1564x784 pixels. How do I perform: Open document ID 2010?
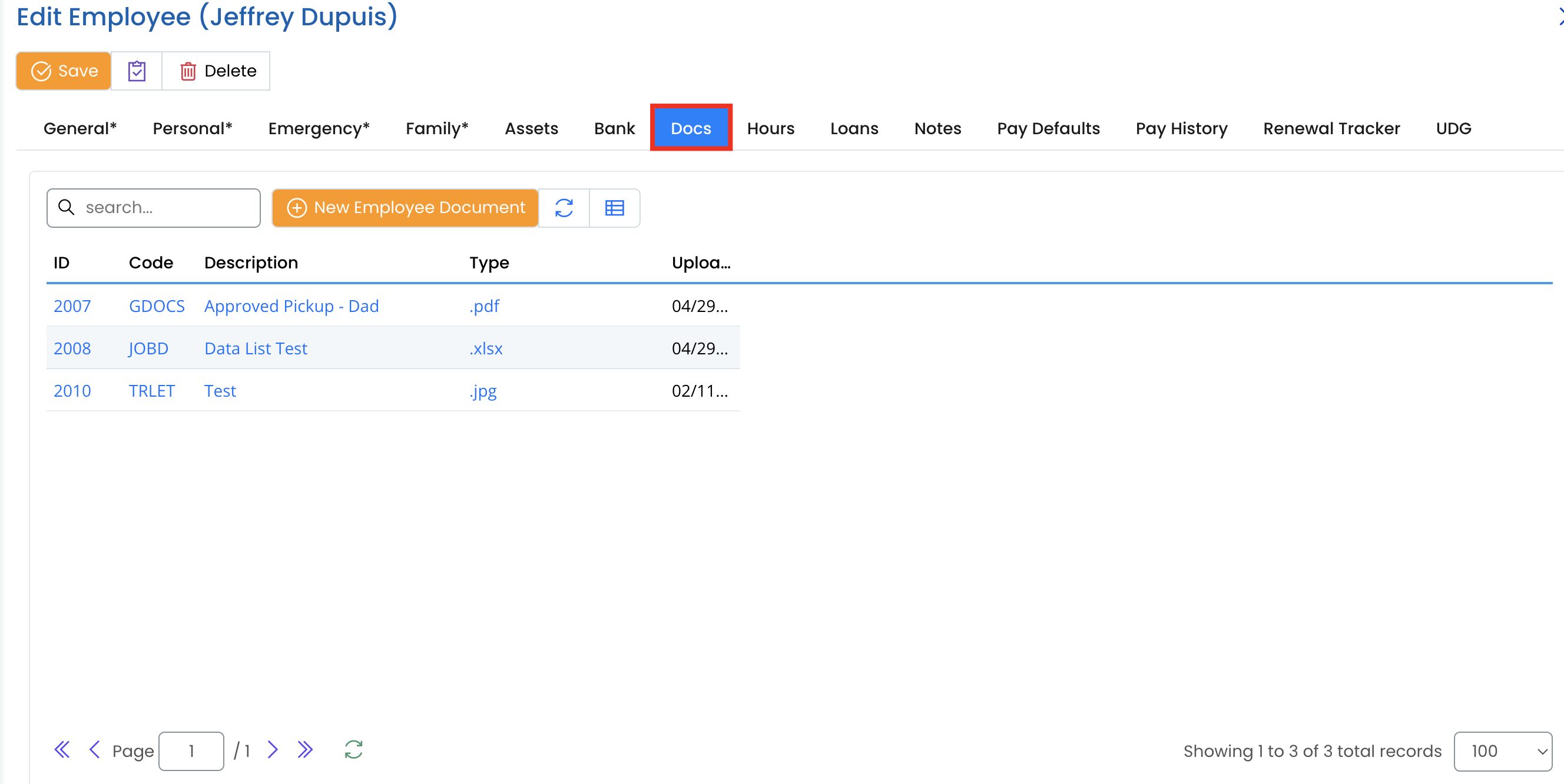72,391
